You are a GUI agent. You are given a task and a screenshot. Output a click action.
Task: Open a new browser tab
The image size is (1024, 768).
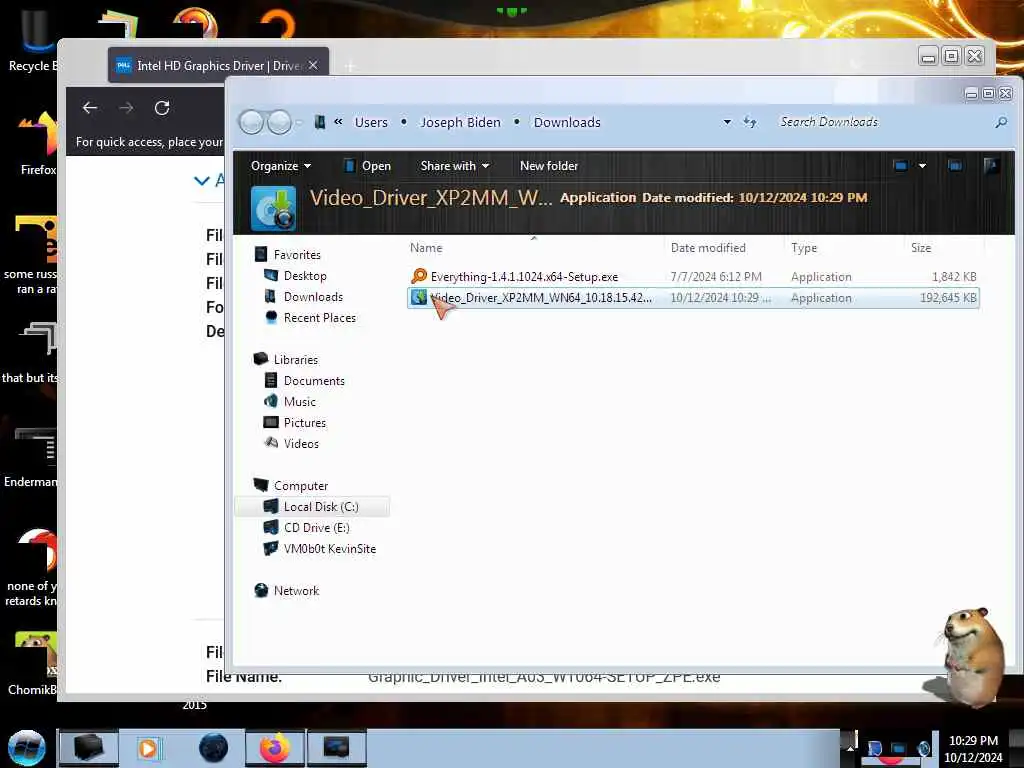coord(350,66)
